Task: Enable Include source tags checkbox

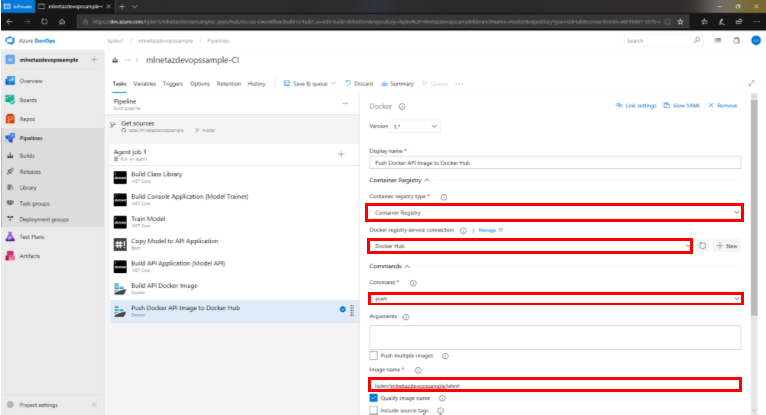Action: 374,410
